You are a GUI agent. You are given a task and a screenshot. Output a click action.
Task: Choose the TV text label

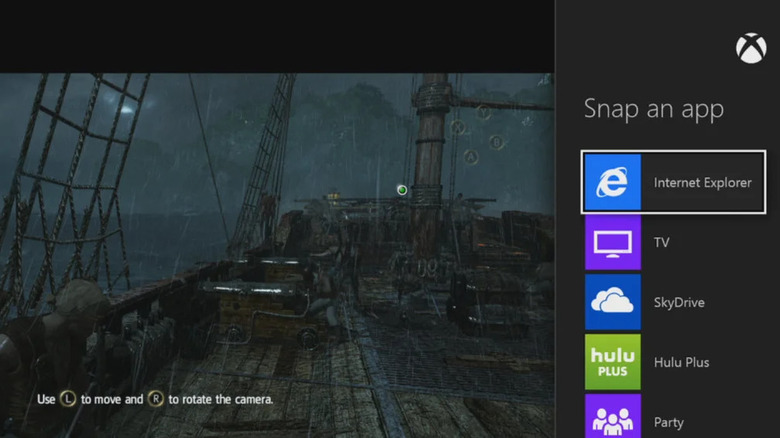pyautogui.click(x=662, y=242)
